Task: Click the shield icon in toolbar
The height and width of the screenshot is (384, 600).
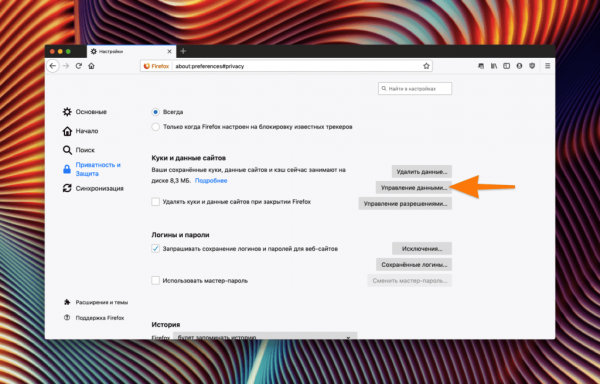Action: tap(532, 66)
